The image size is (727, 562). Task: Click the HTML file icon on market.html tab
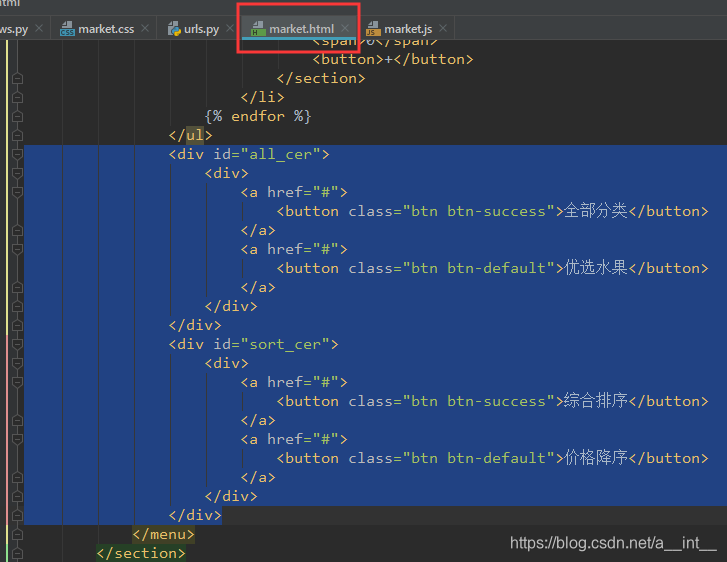(x=257, y=29)
